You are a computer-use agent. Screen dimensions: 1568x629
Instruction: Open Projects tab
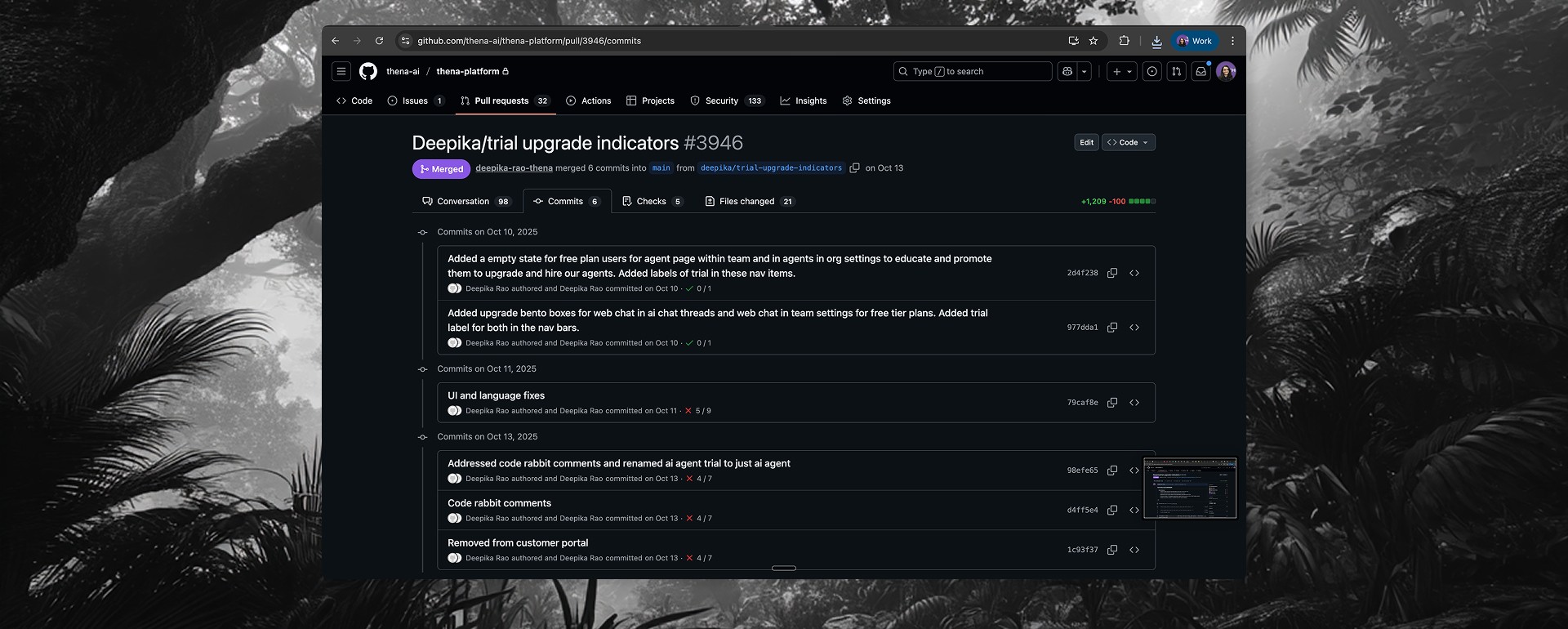click(650, 101)
